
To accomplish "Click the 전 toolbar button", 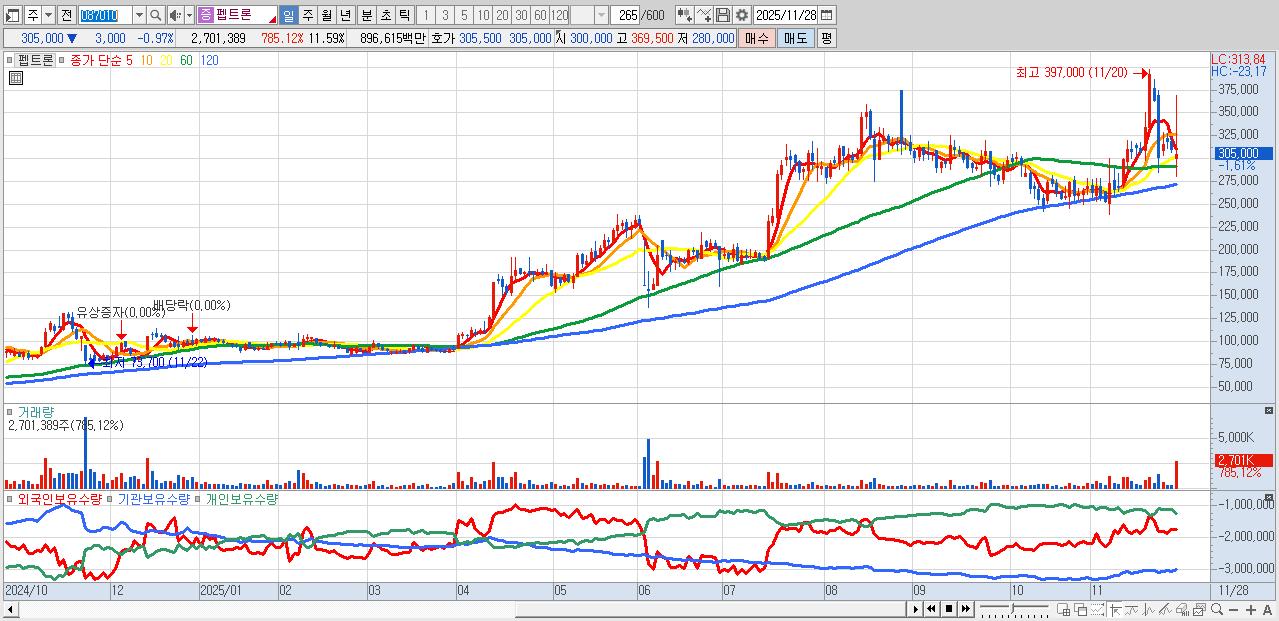I will click(66, 15).
